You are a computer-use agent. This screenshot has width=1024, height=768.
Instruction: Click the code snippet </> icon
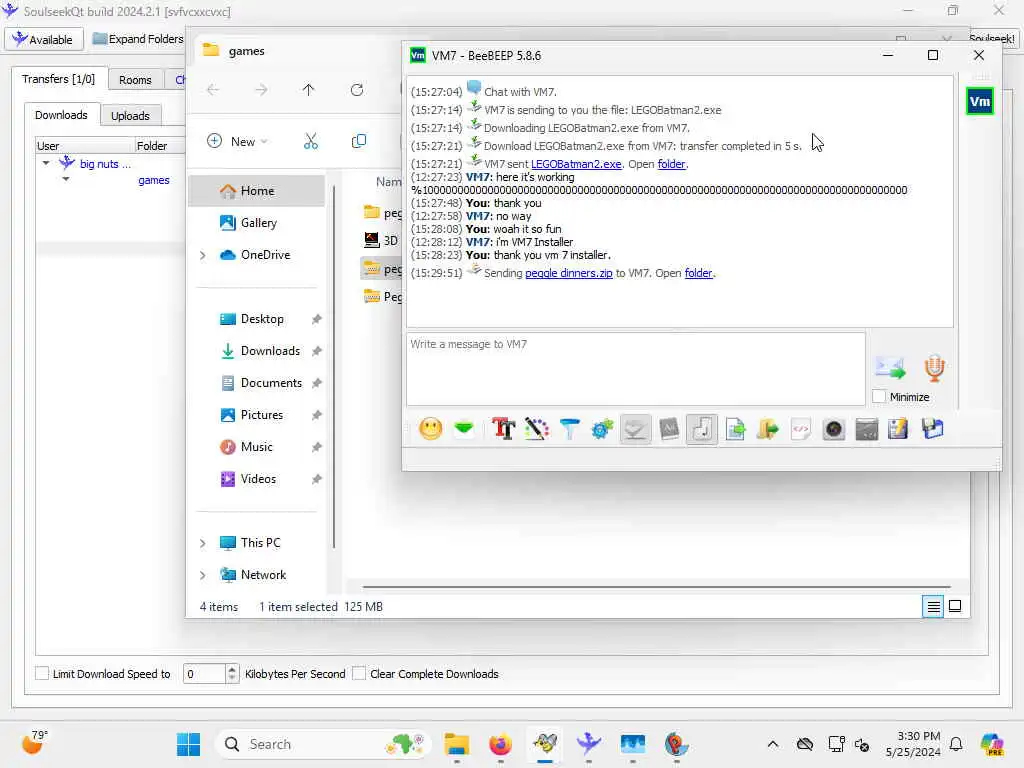pyautogui.click(x=801, y=429)
